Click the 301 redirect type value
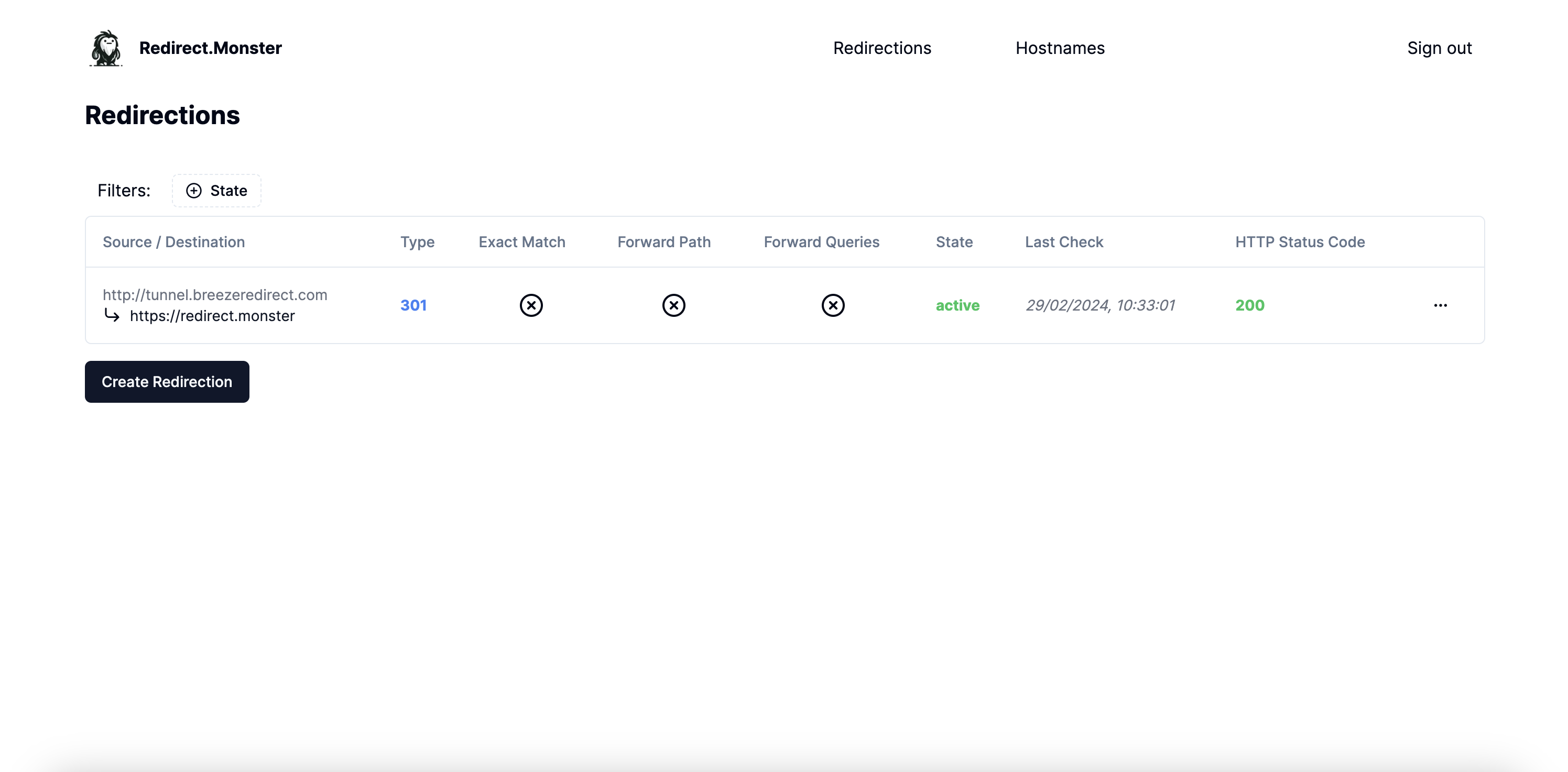The height and width of the screenshot is (772, 1568). point(413,305)
